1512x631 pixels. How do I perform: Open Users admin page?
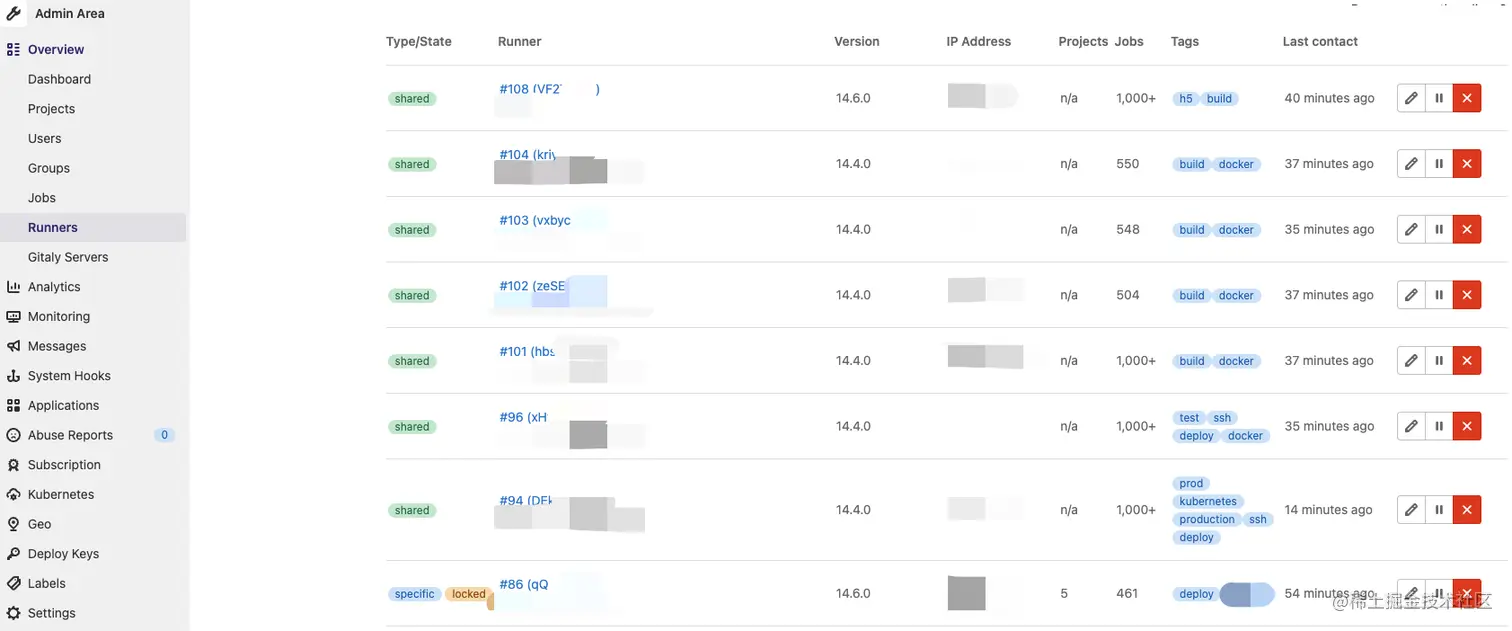[44, 139]
